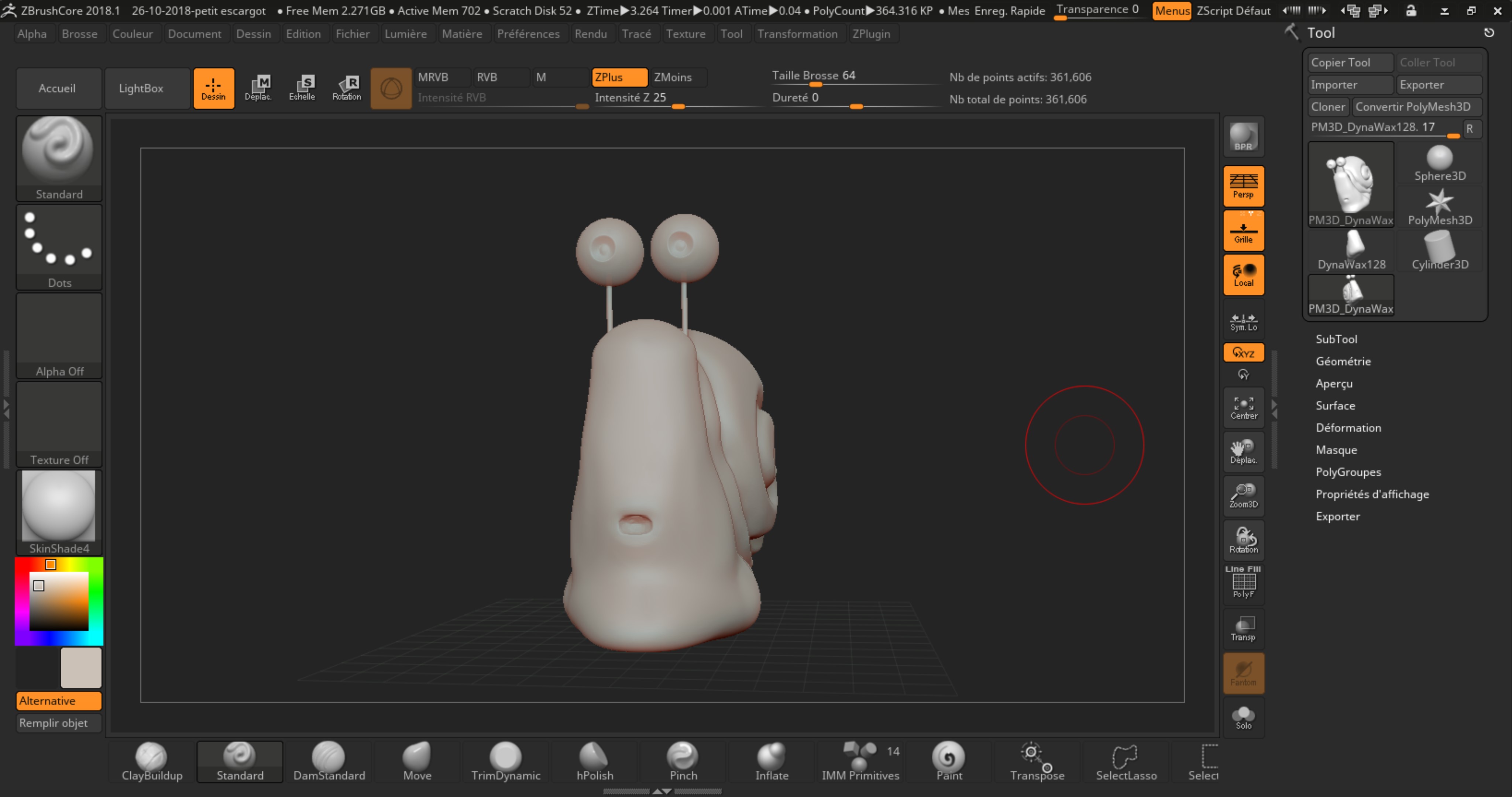The width and height of the screenshot is (1512, 797).
Task: Click the Centrer frame icon
Action: pyautogui.click(x=1243, y=407)
